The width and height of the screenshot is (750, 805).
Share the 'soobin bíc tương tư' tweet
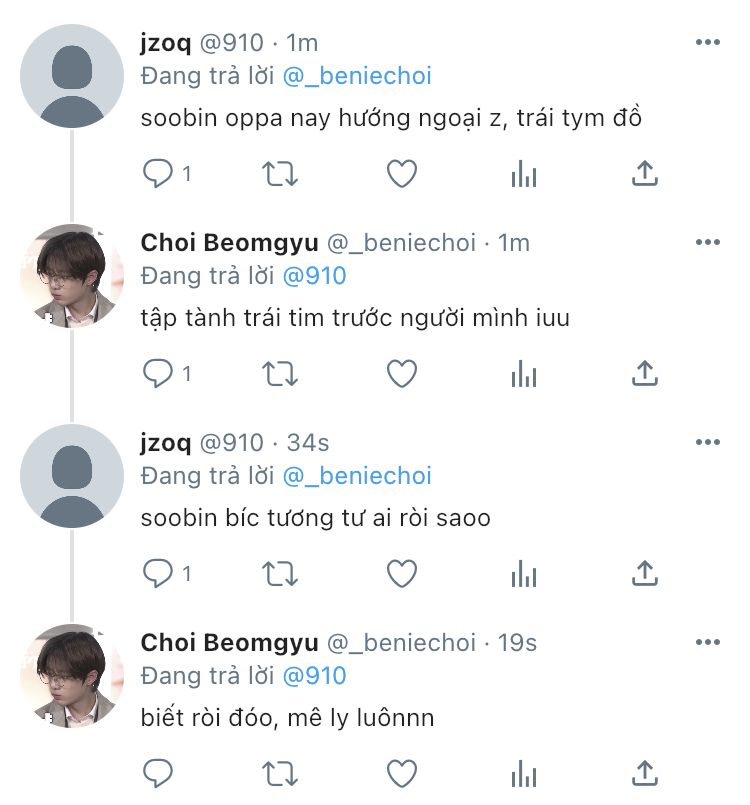[645, 573]
